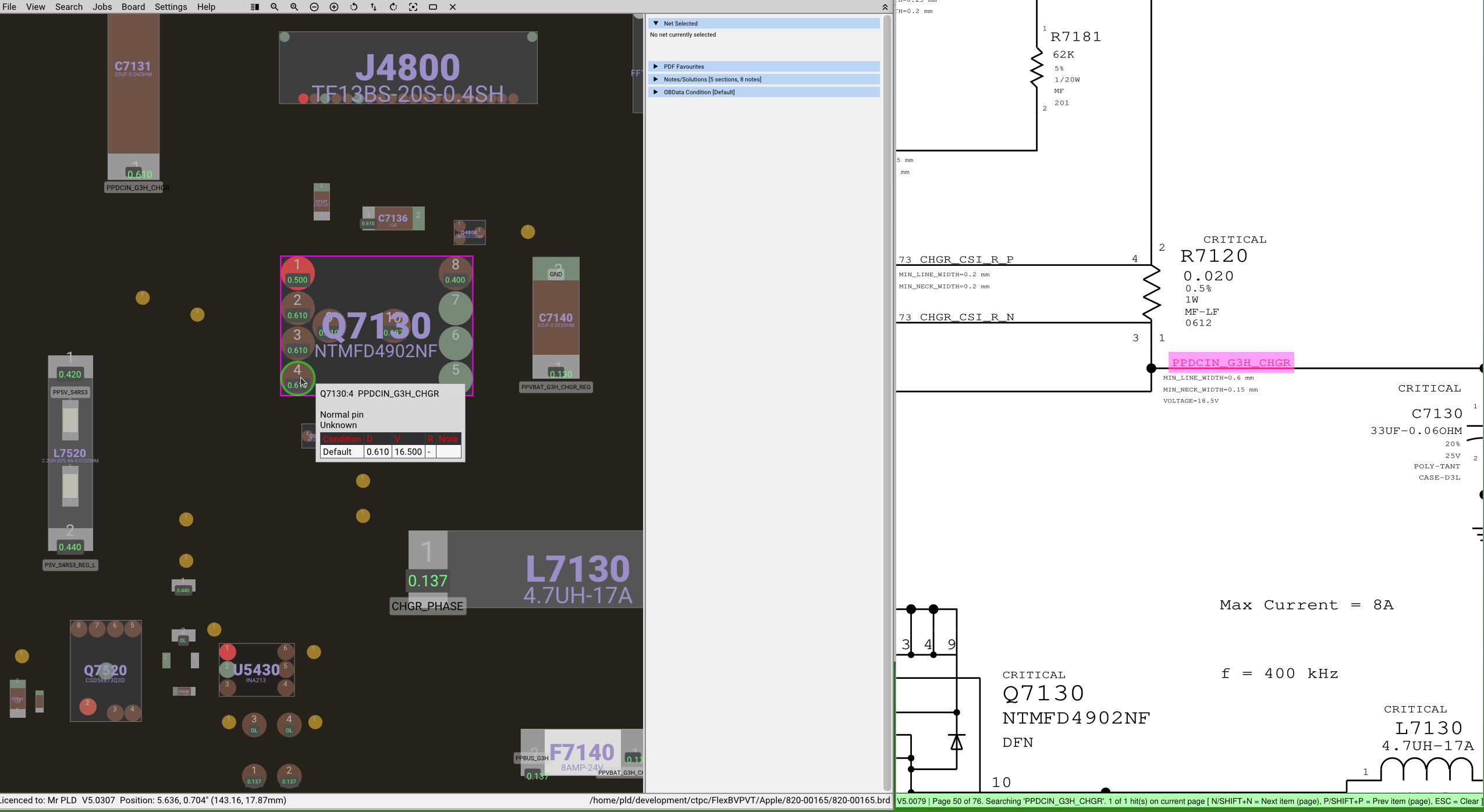Open the File menu

pos(9,7)
